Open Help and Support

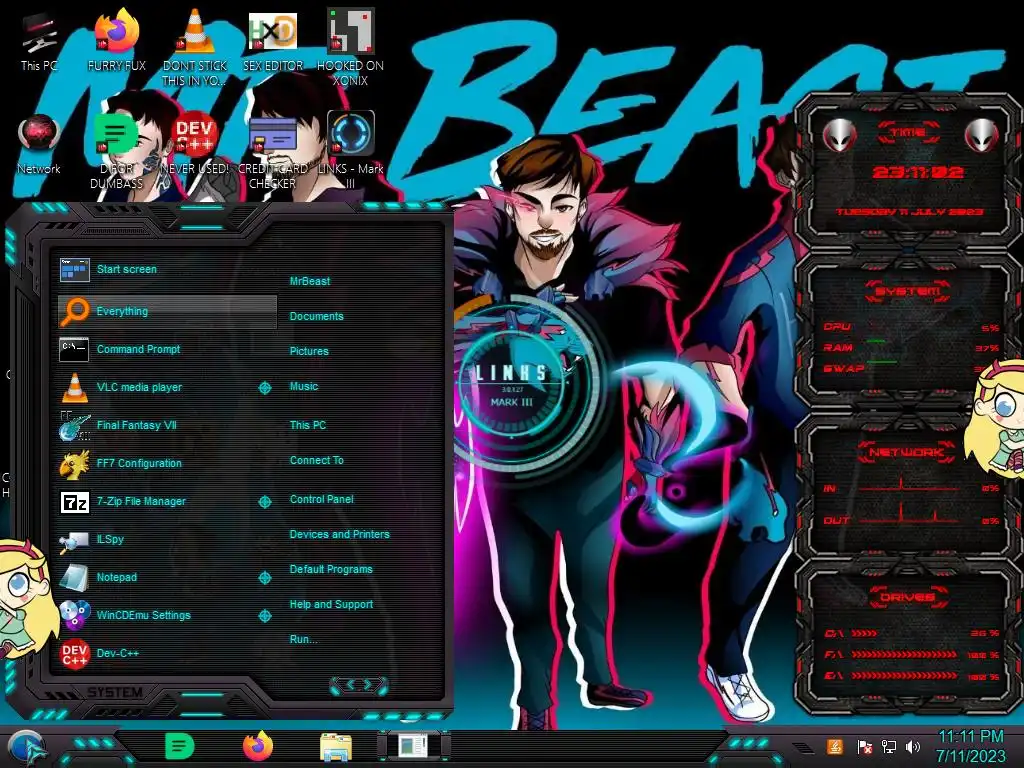(x=331, y=605)
